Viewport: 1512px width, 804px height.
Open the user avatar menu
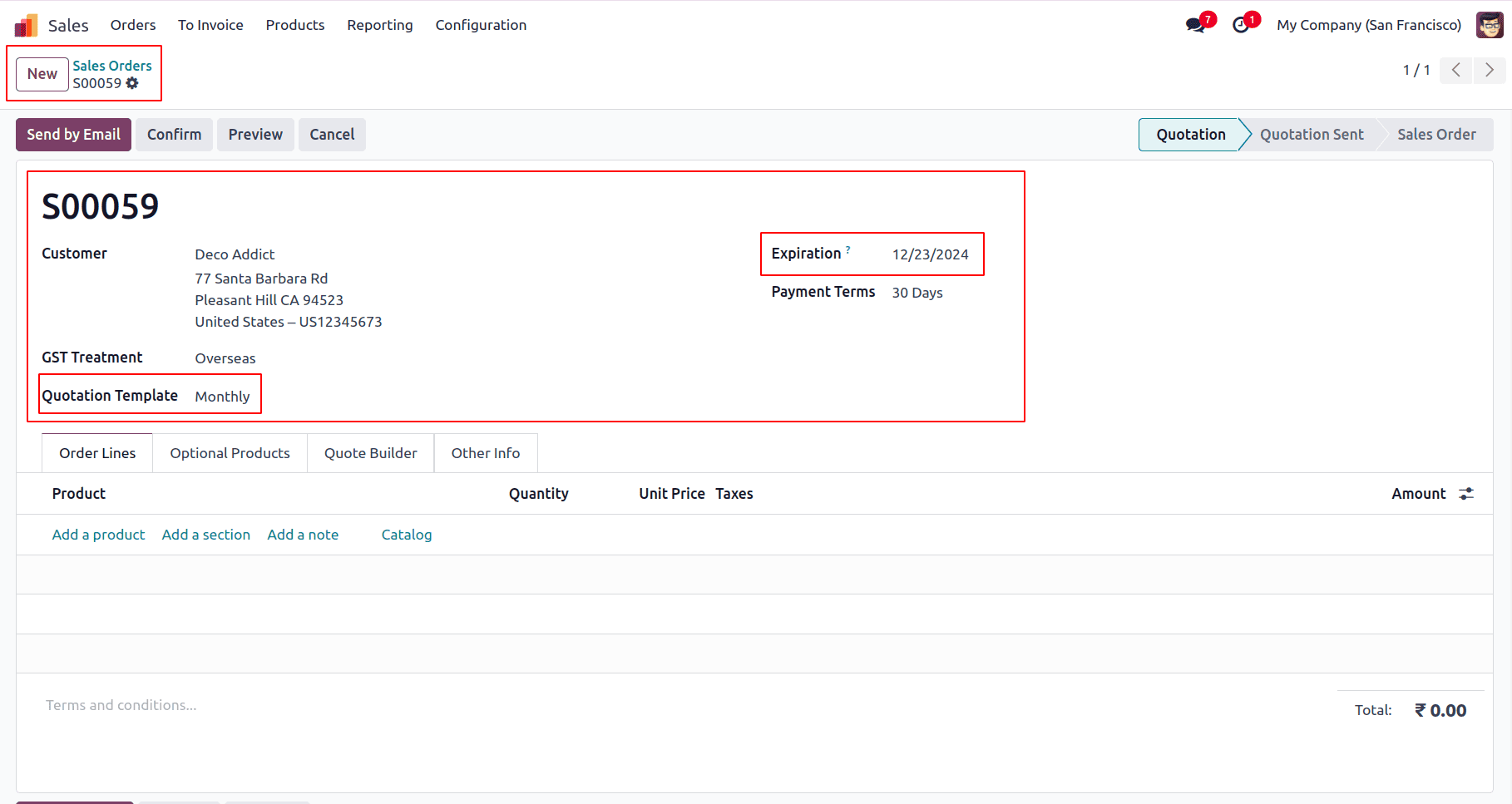1490,25
